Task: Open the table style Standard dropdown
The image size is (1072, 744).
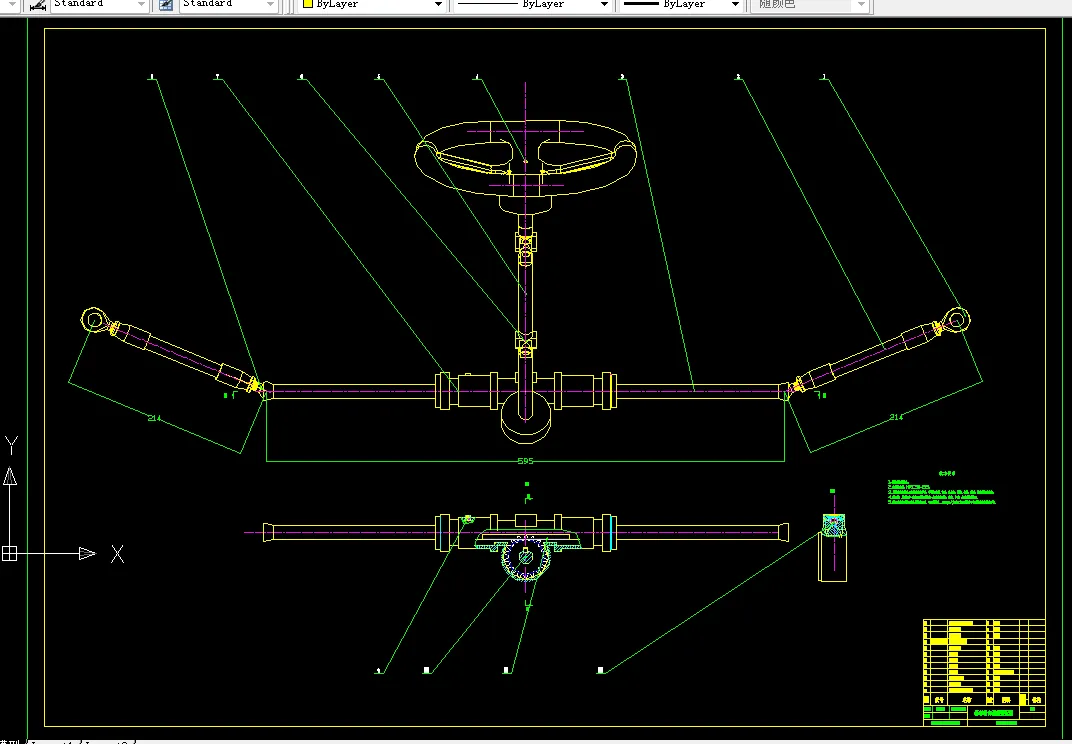Action: coord(228,4)
